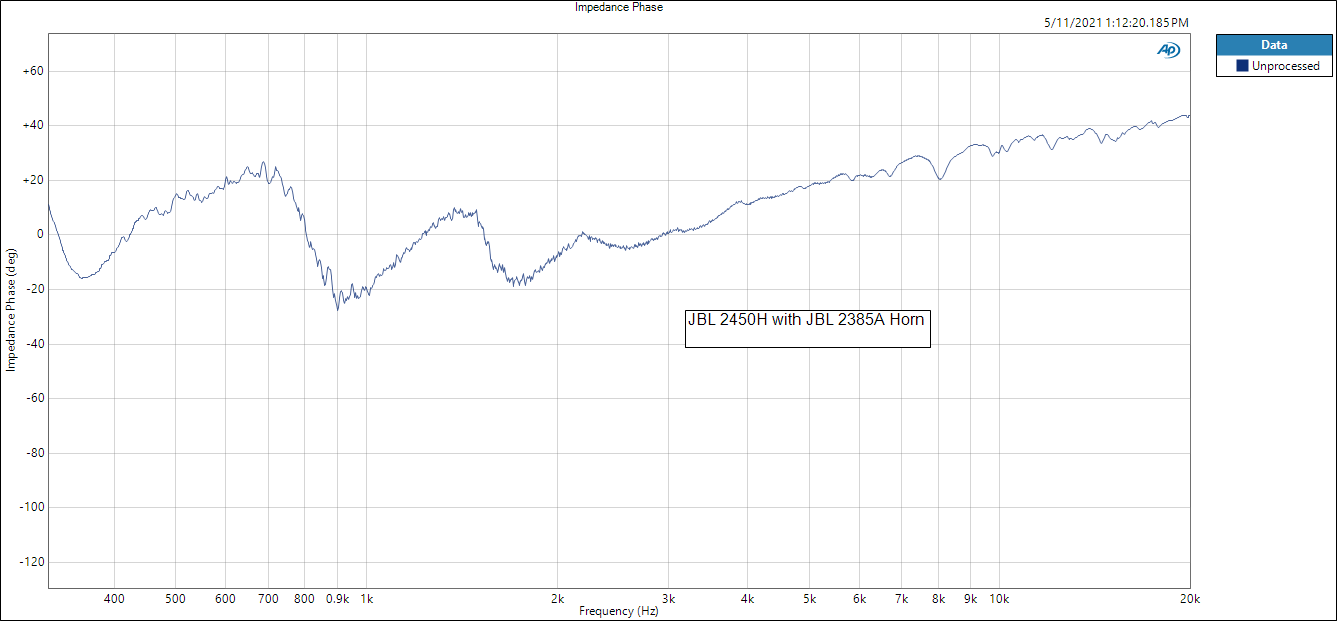Click the +20 Y-axis tick label

31,180
